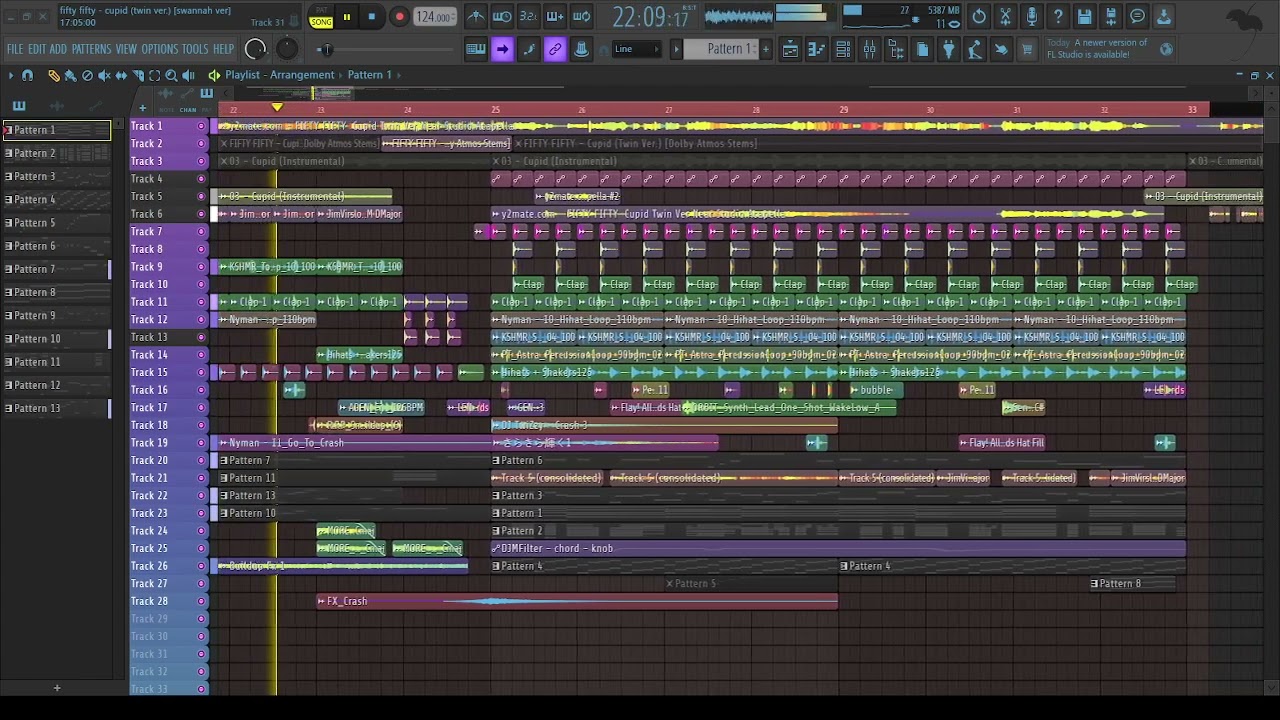This screenshot has width=1280, height=720.
Task: Click the song position slider
Action: 387,49
